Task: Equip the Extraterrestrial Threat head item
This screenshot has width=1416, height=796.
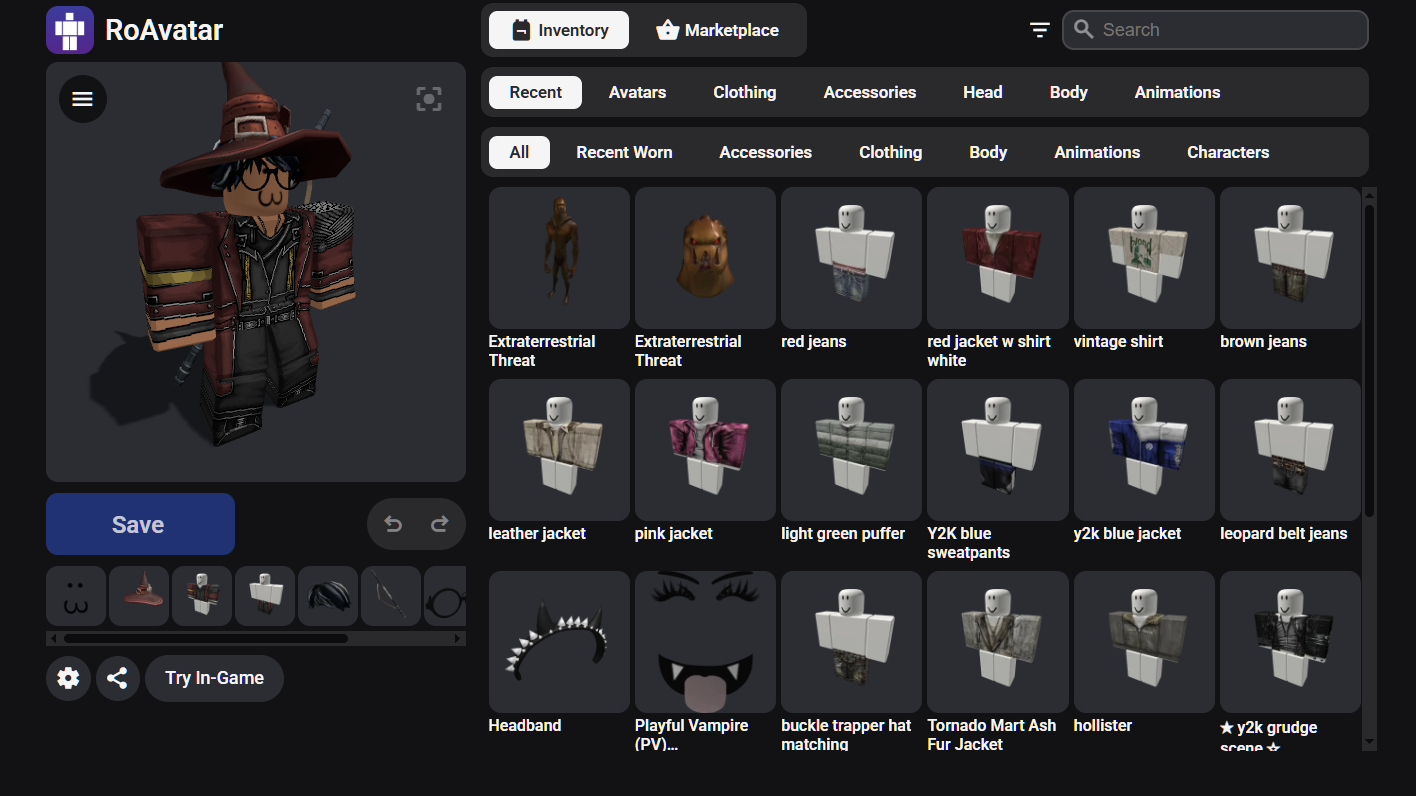Action: 705,258
